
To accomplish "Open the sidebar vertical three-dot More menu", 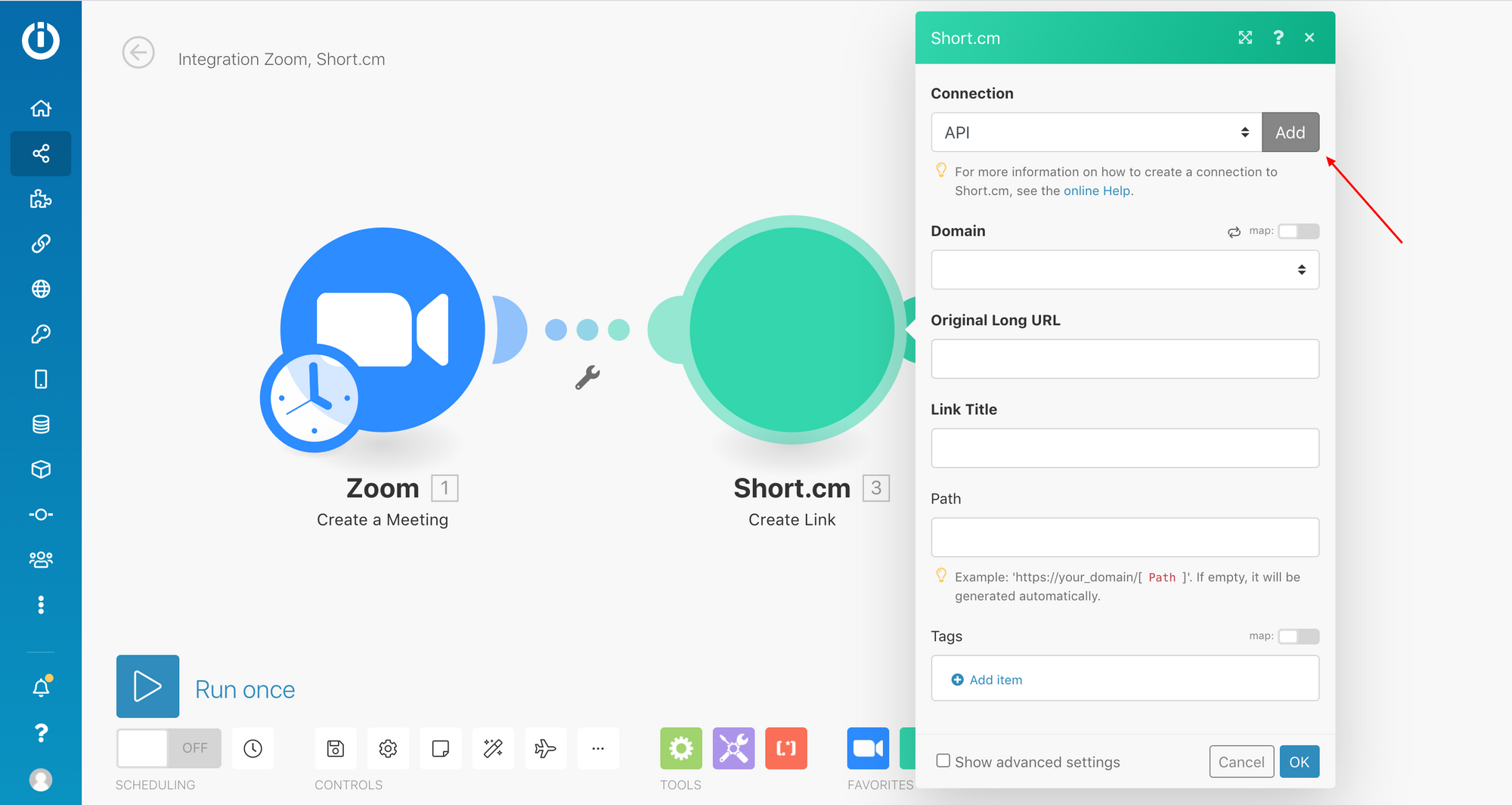I will coord(41,605).
